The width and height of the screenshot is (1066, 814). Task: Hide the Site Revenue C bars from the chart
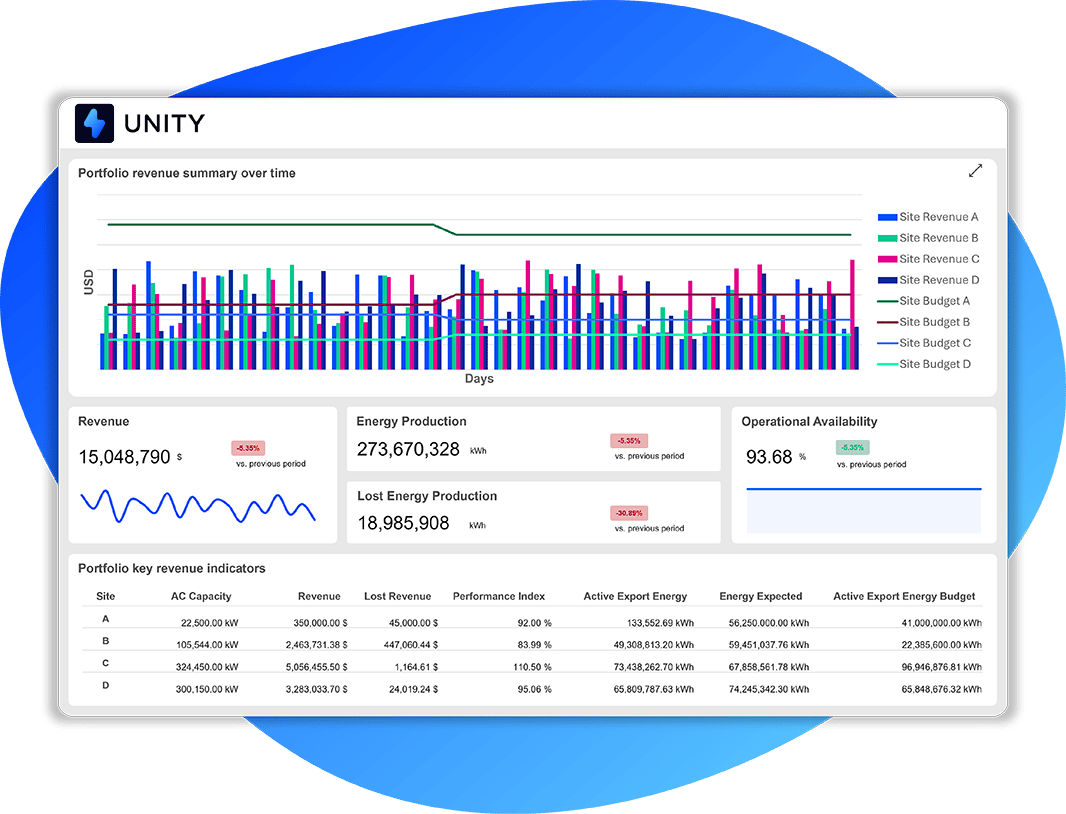pos(930,258)
